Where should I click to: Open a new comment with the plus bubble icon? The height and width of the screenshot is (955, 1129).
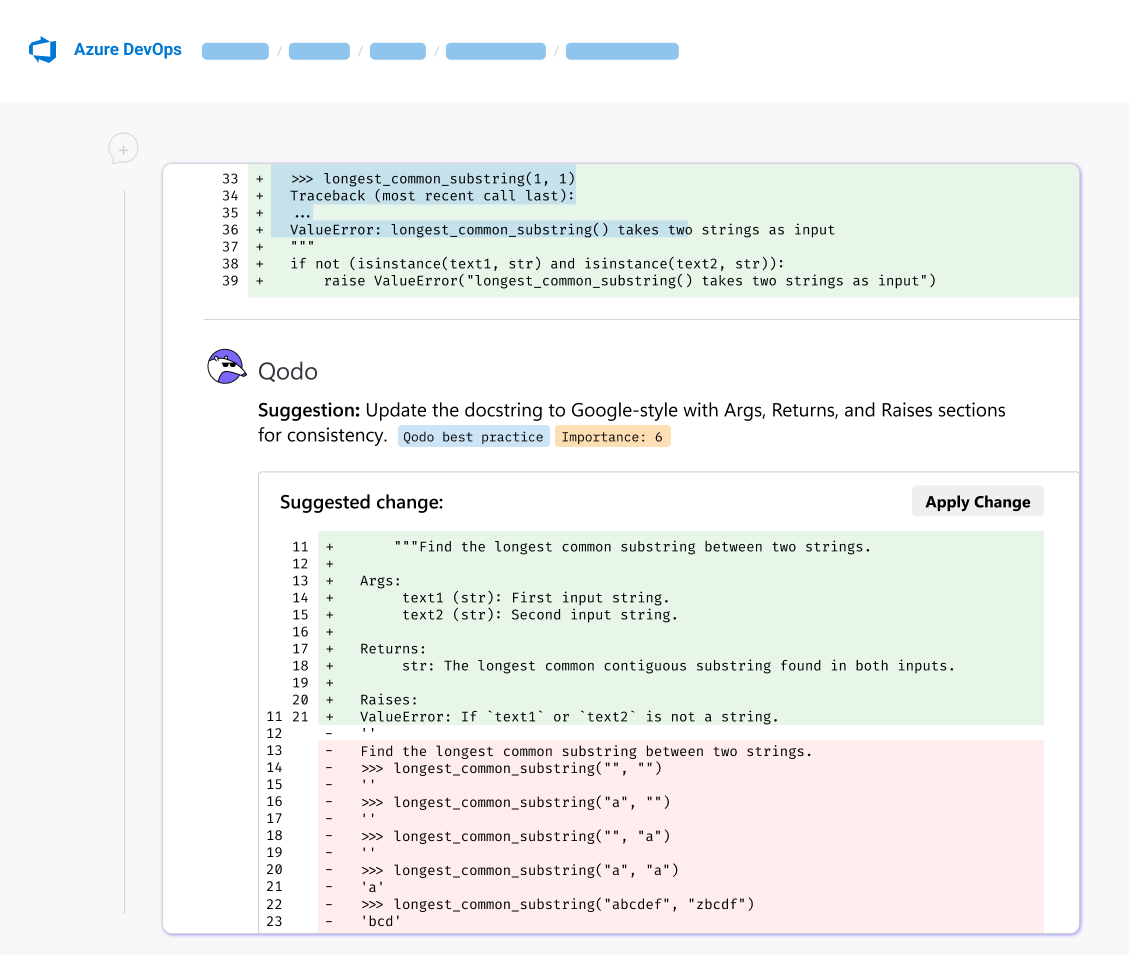point(123,148)
